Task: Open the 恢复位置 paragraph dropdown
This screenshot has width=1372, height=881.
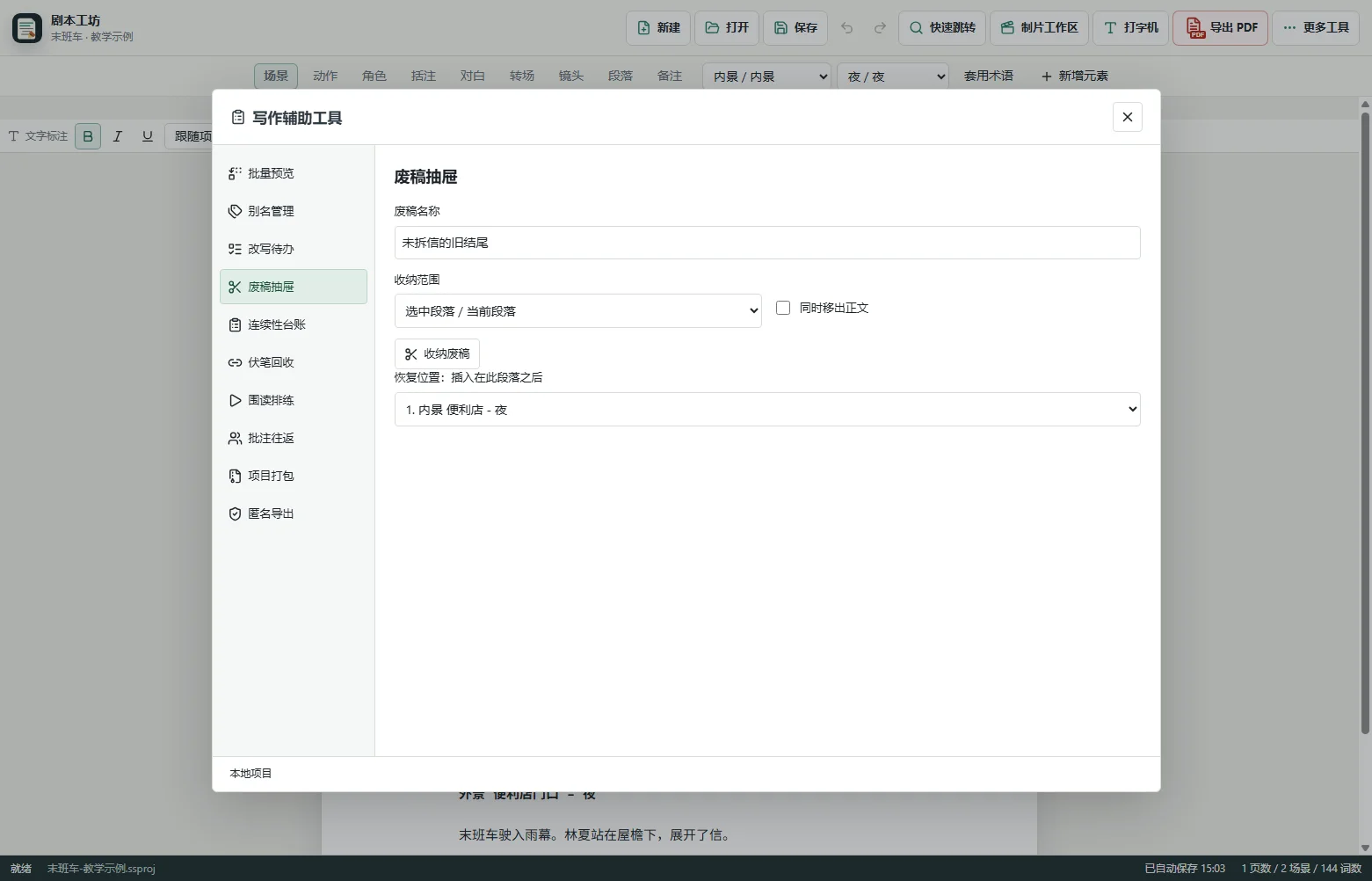Action: tap(767, 409)
